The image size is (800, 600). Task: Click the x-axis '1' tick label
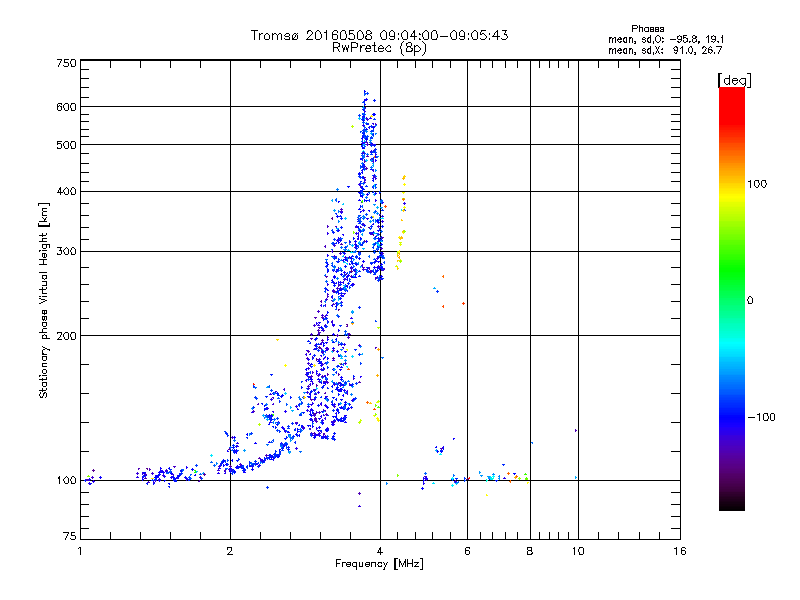(80, 551)
